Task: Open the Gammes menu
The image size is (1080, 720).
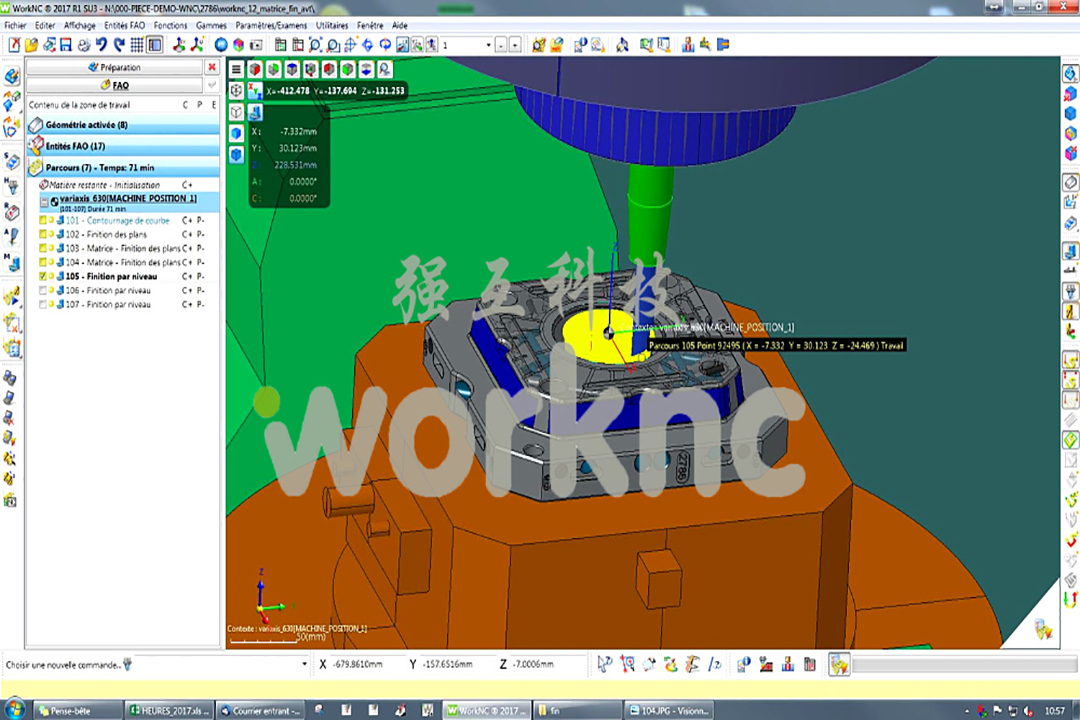Action: [211, 25]
